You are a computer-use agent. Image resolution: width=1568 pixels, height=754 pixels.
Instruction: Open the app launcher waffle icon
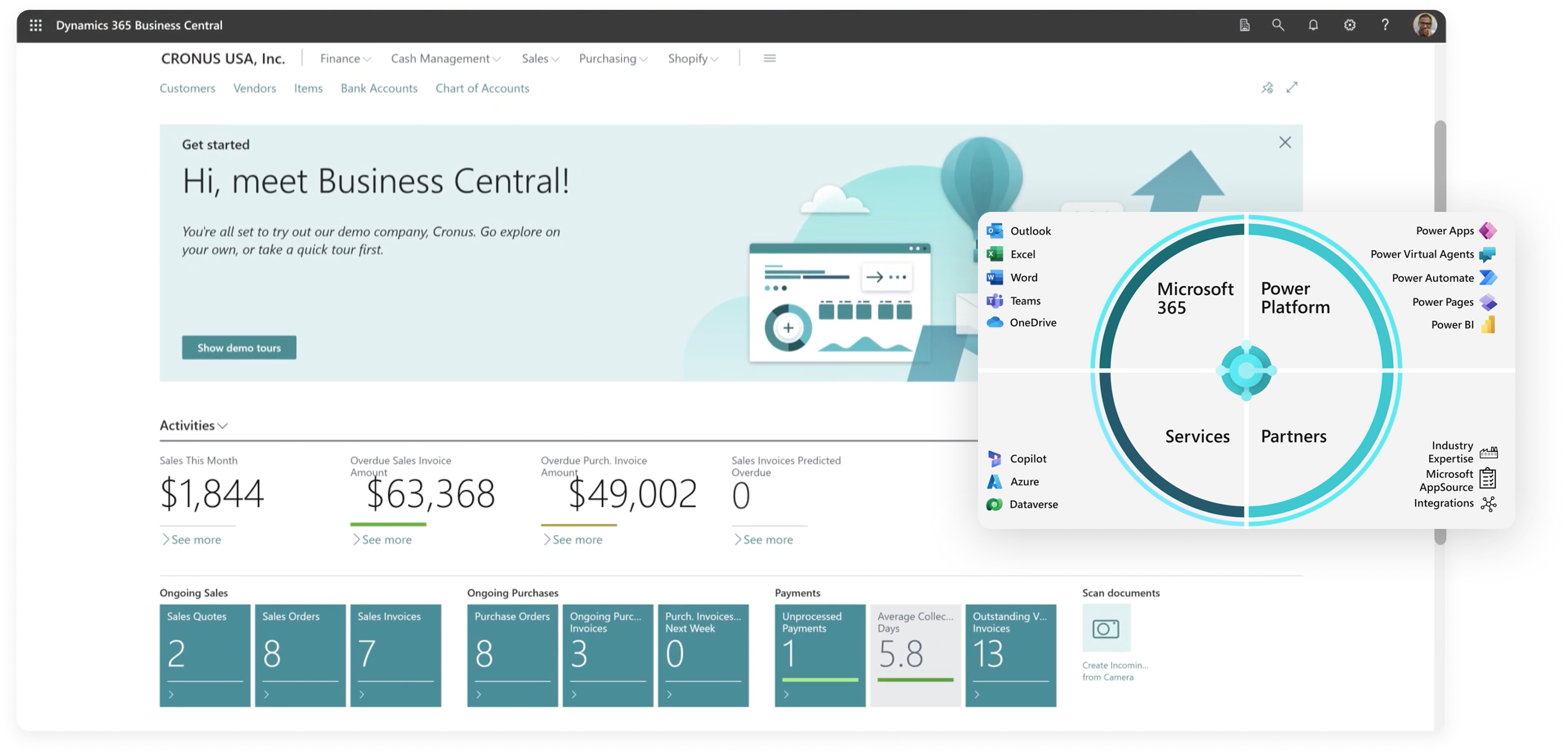coord(36,25)
